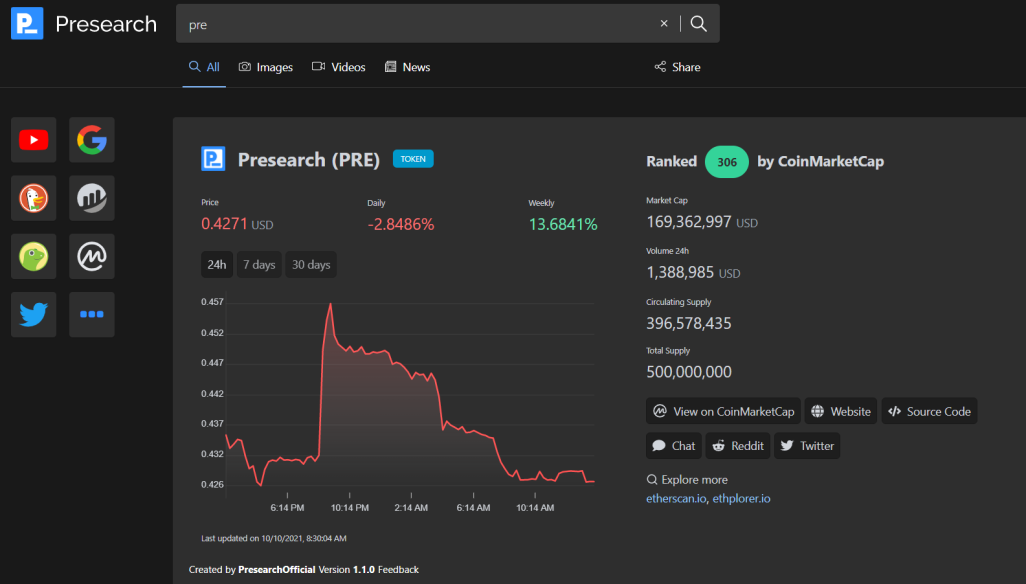Switch to the Images tab
Viewport: 1026px width, 584px height.
266,67
